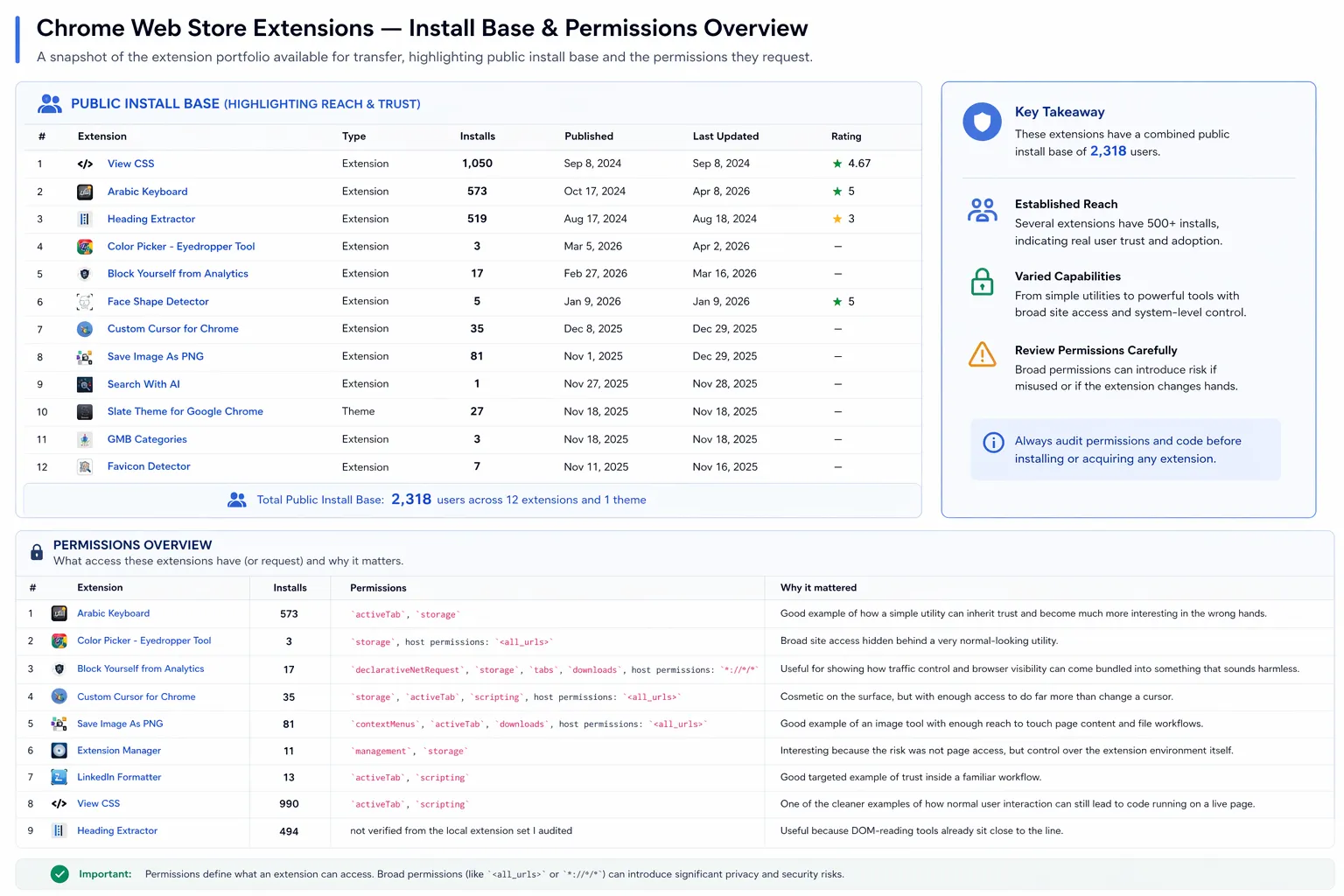Click the 494 installs value in permissions table
The width and height of the screenshot is (1344, 896).
pos(289,831)
